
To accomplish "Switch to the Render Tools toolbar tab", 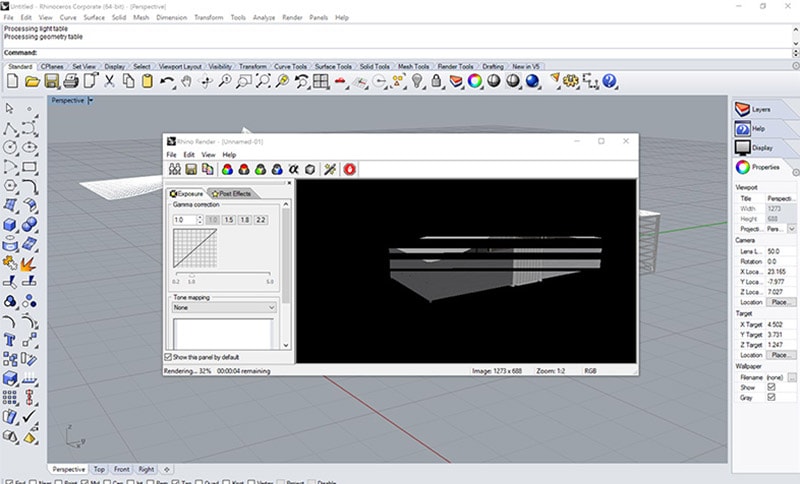I will [455, 66].
